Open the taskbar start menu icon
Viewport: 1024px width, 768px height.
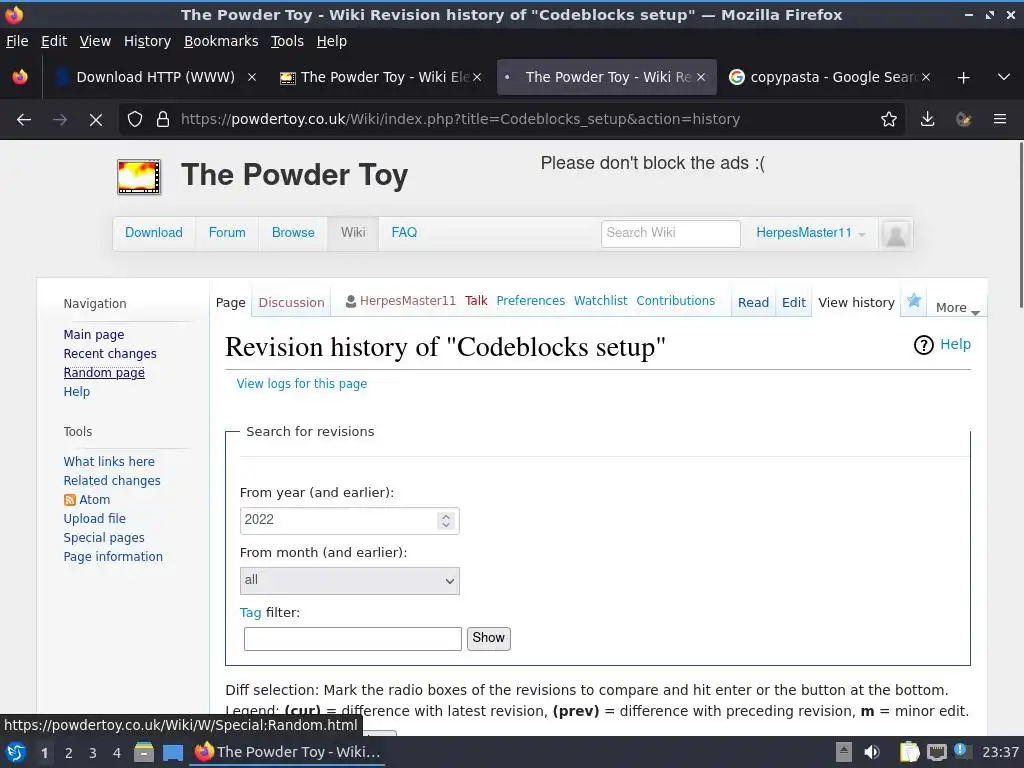pos(16,752)
